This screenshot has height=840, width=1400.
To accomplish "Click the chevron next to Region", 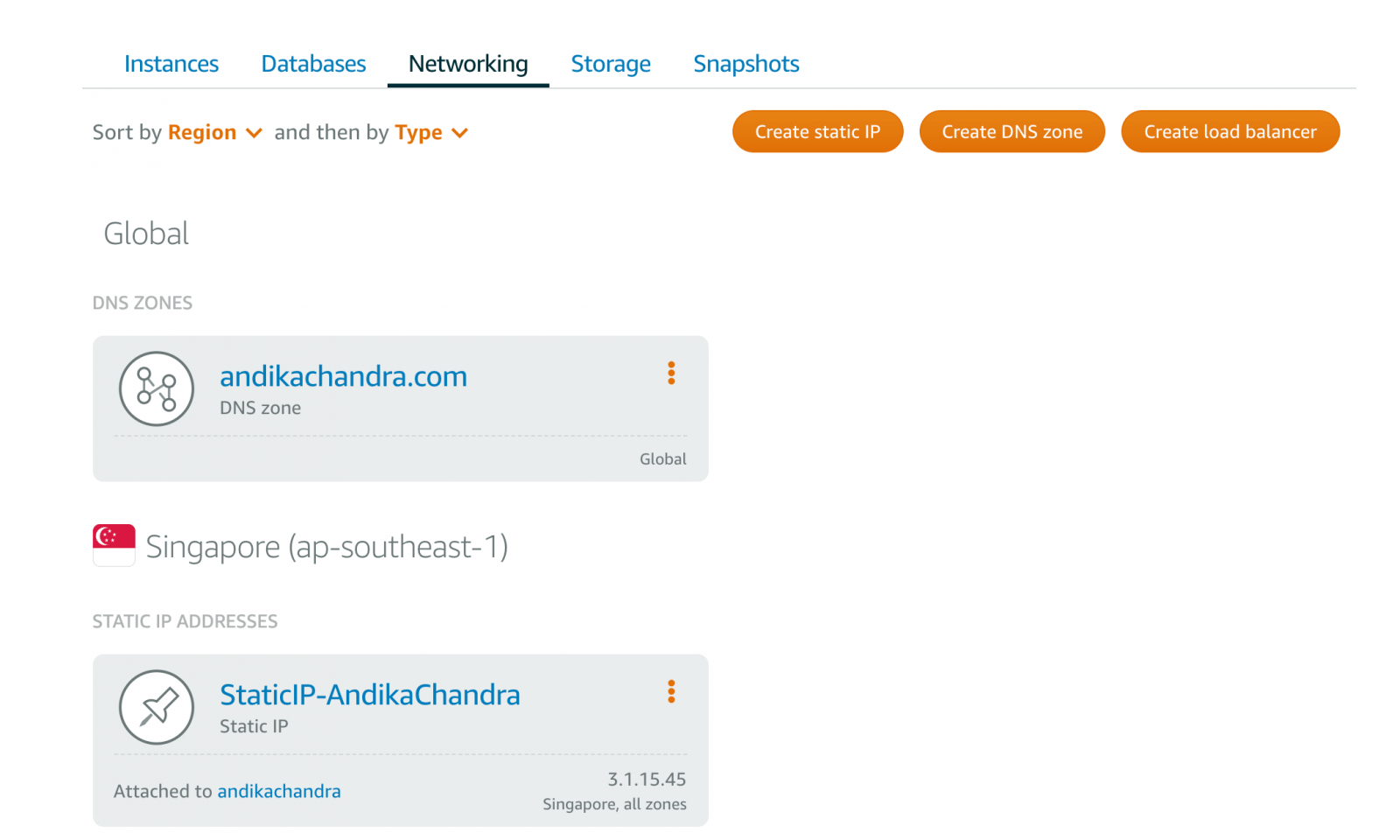I will point(254,133).
